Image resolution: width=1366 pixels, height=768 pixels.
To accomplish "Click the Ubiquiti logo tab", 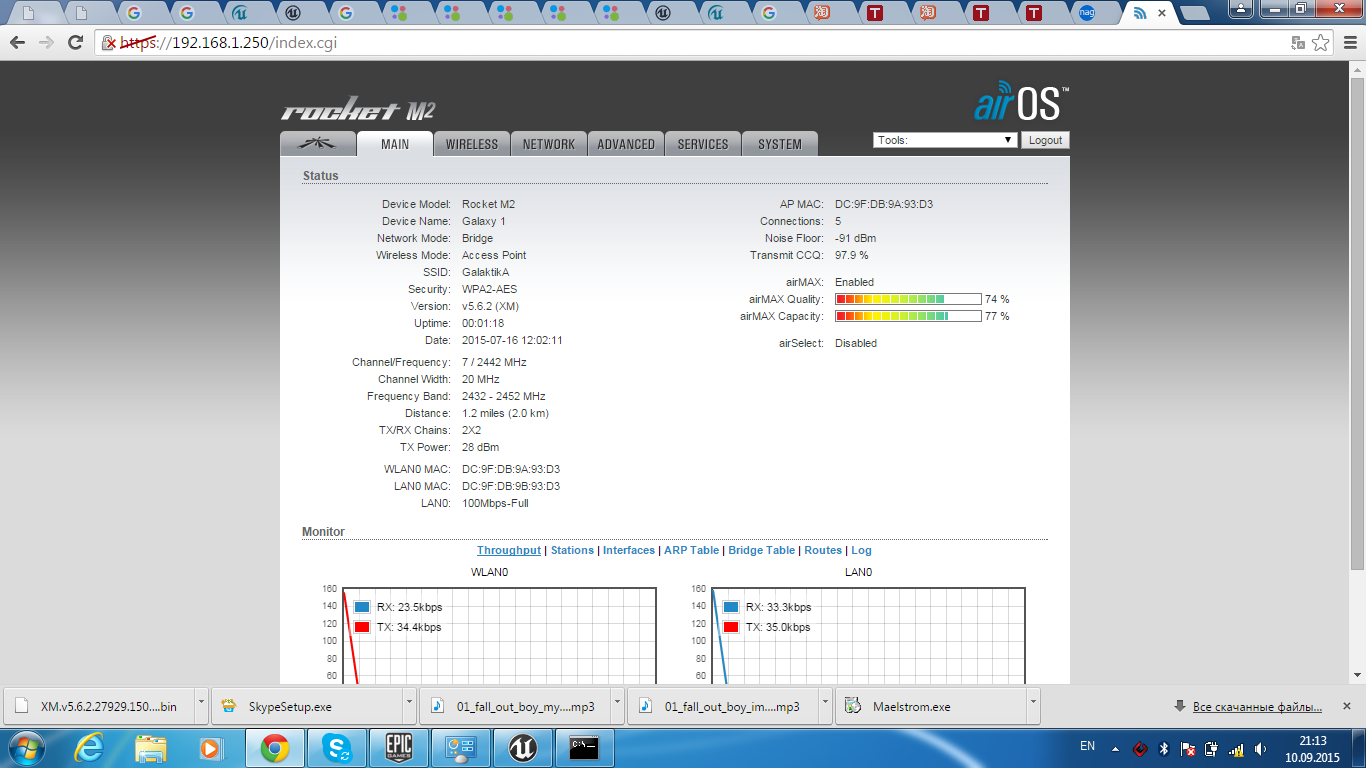I will [318, 144].
